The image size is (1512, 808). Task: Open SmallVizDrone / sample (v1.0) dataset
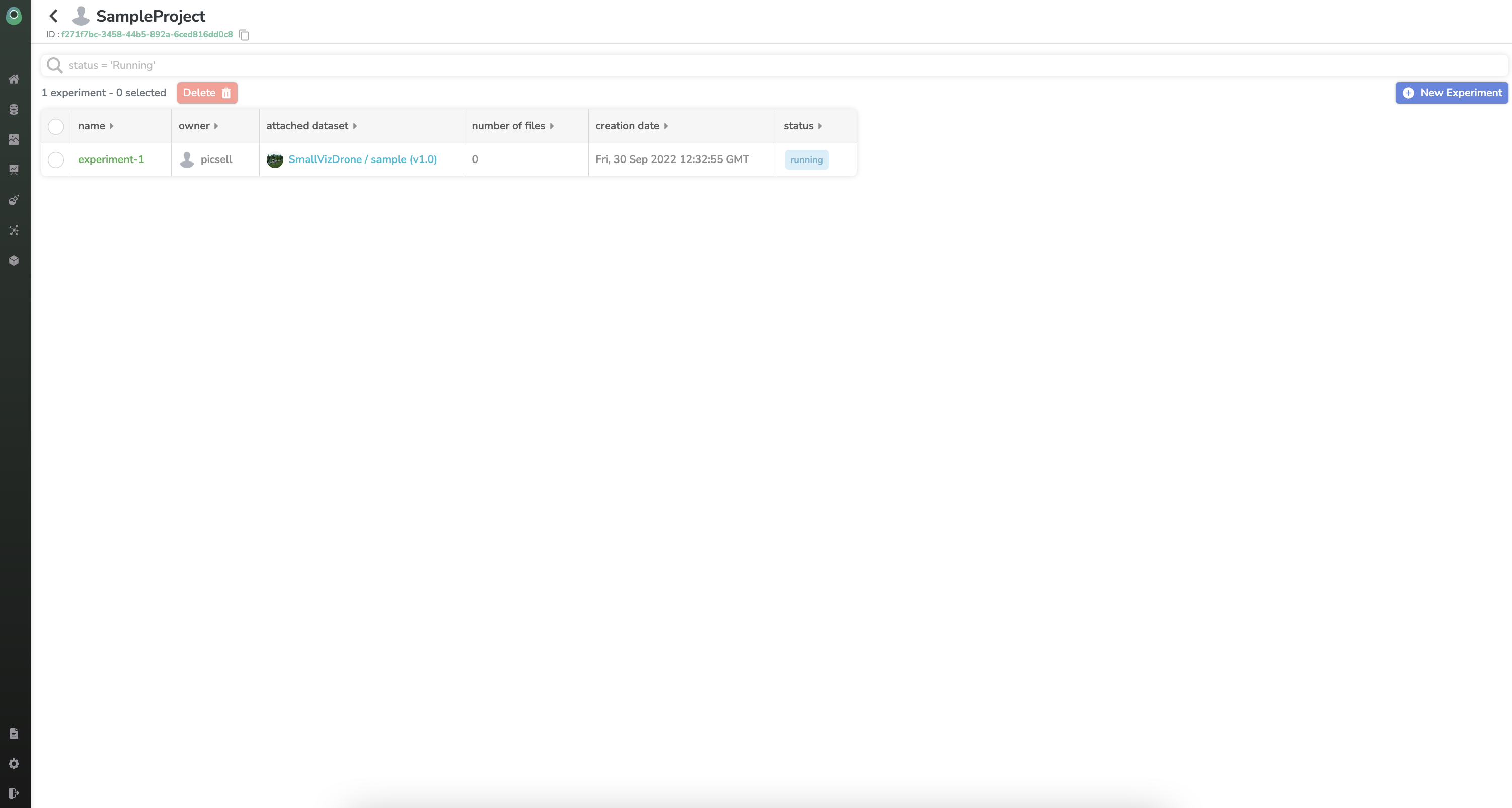[362, 159]
